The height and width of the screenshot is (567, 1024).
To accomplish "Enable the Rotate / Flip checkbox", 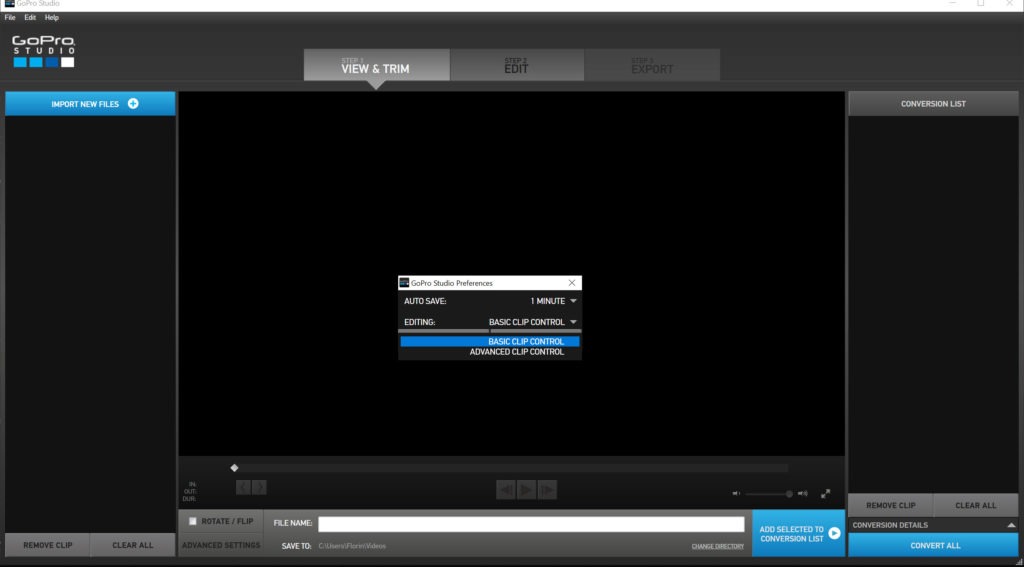I will [193, 521].
